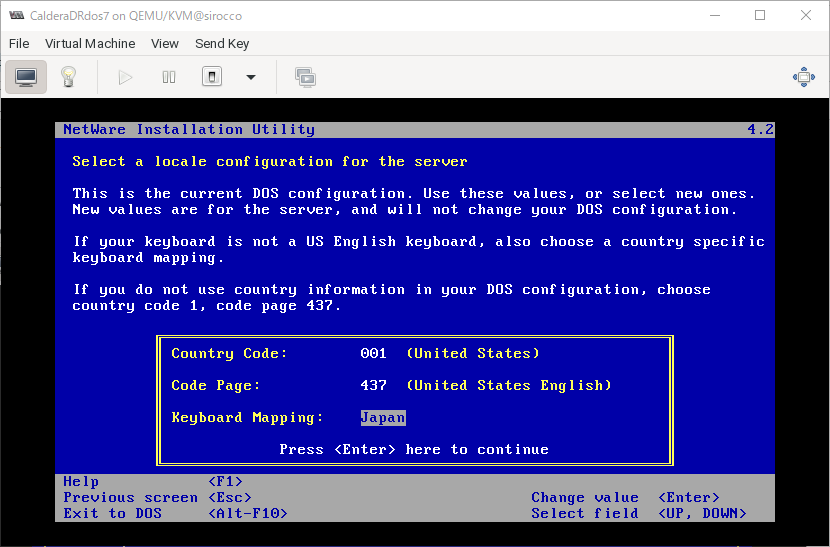Click NetWare Installation Utility title
This screenshot has width=830, height=547.
click(x=189, y=130)
